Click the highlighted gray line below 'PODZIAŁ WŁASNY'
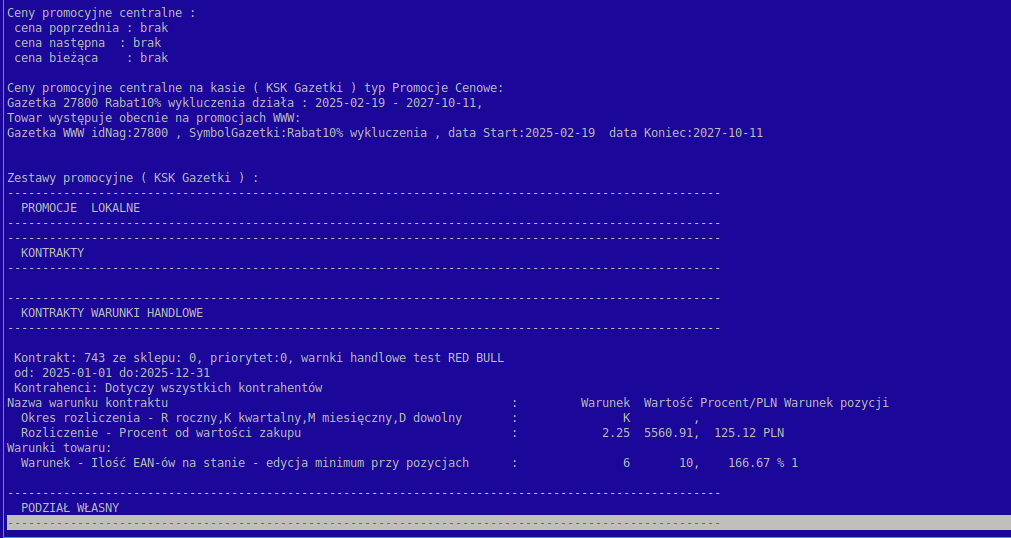1011x538 pixels. [505, 523]
